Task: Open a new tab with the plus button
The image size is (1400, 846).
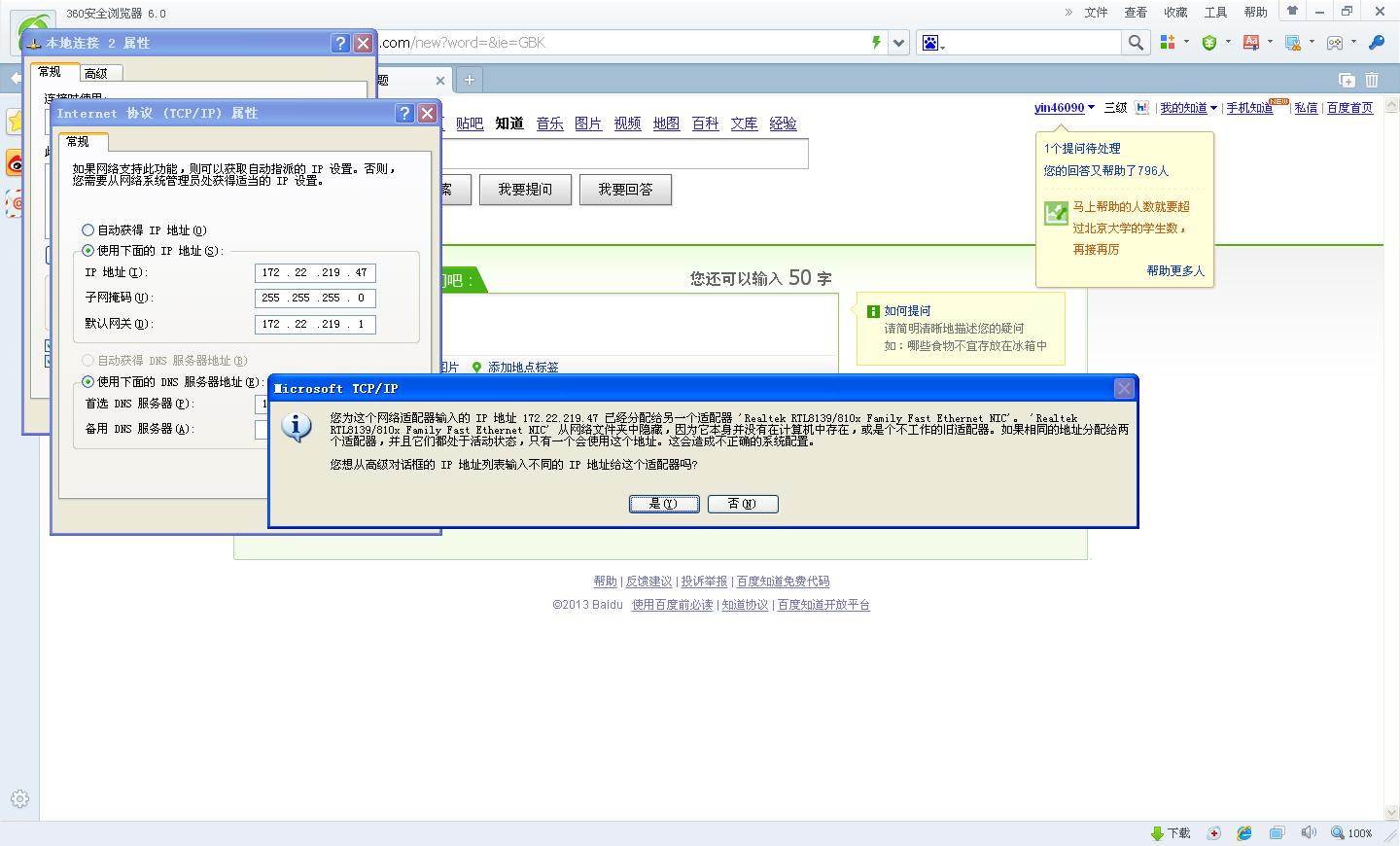Action: 469,80
